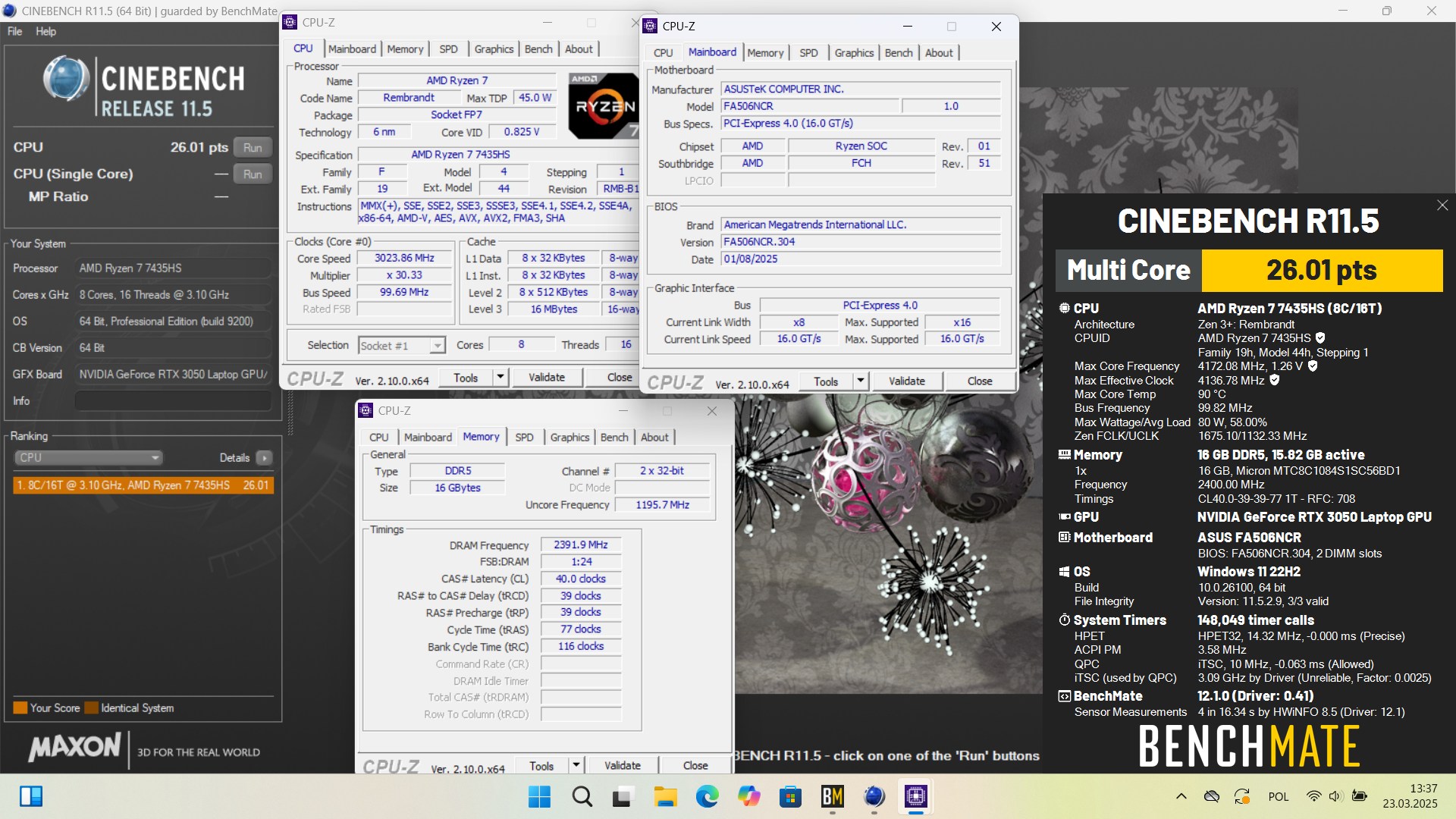Open Cinebench File menu
Image resolution: width=1456 pixels, height=819 pixels.
click(x=14, y=31)
